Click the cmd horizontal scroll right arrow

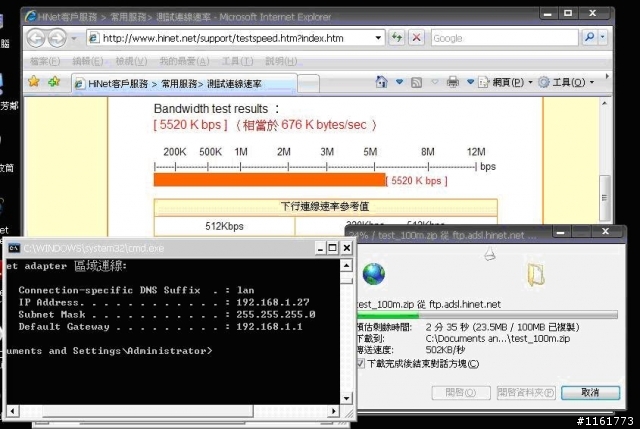point(334,411)
